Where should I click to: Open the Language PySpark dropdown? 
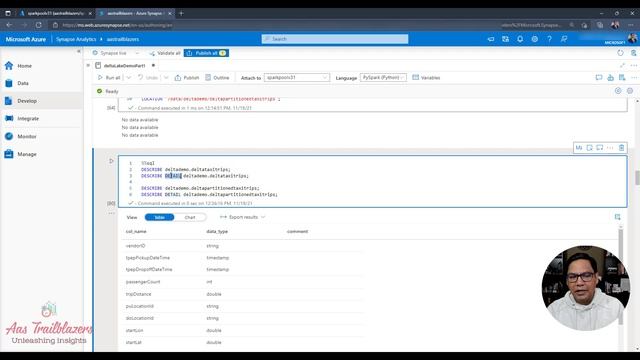(383, 78)
